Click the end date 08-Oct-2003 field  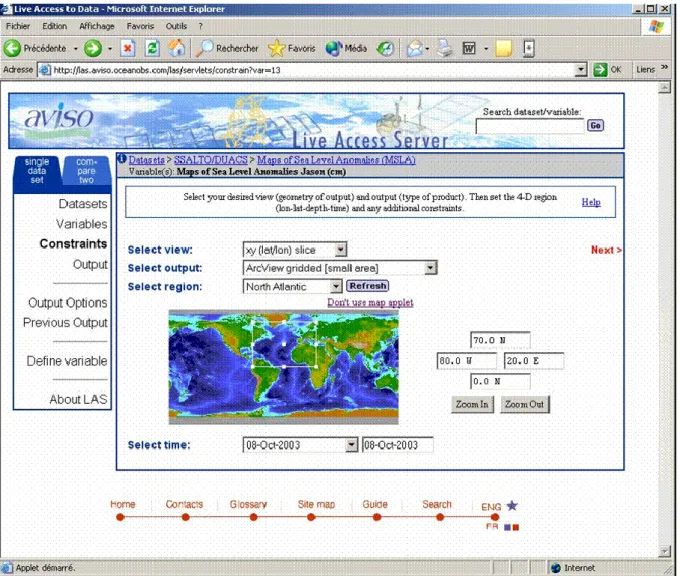397,445
